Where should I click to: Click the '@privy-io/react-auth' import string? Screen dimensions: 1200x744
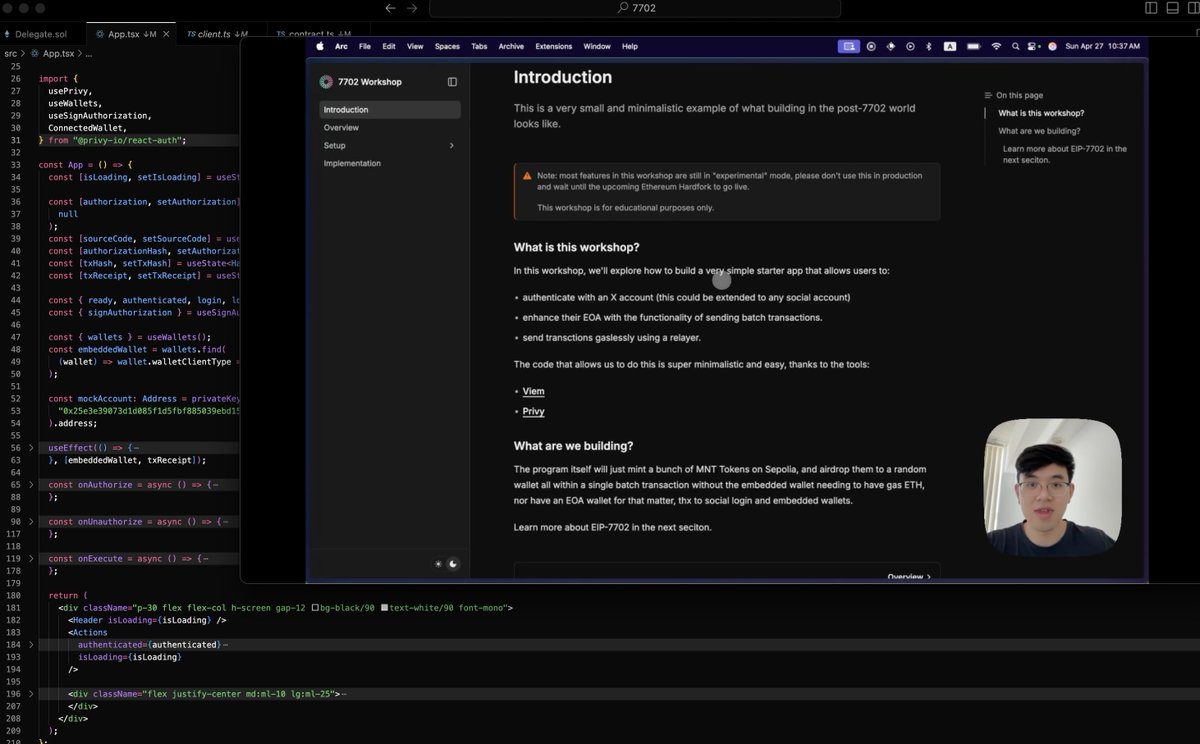point(129,140)
